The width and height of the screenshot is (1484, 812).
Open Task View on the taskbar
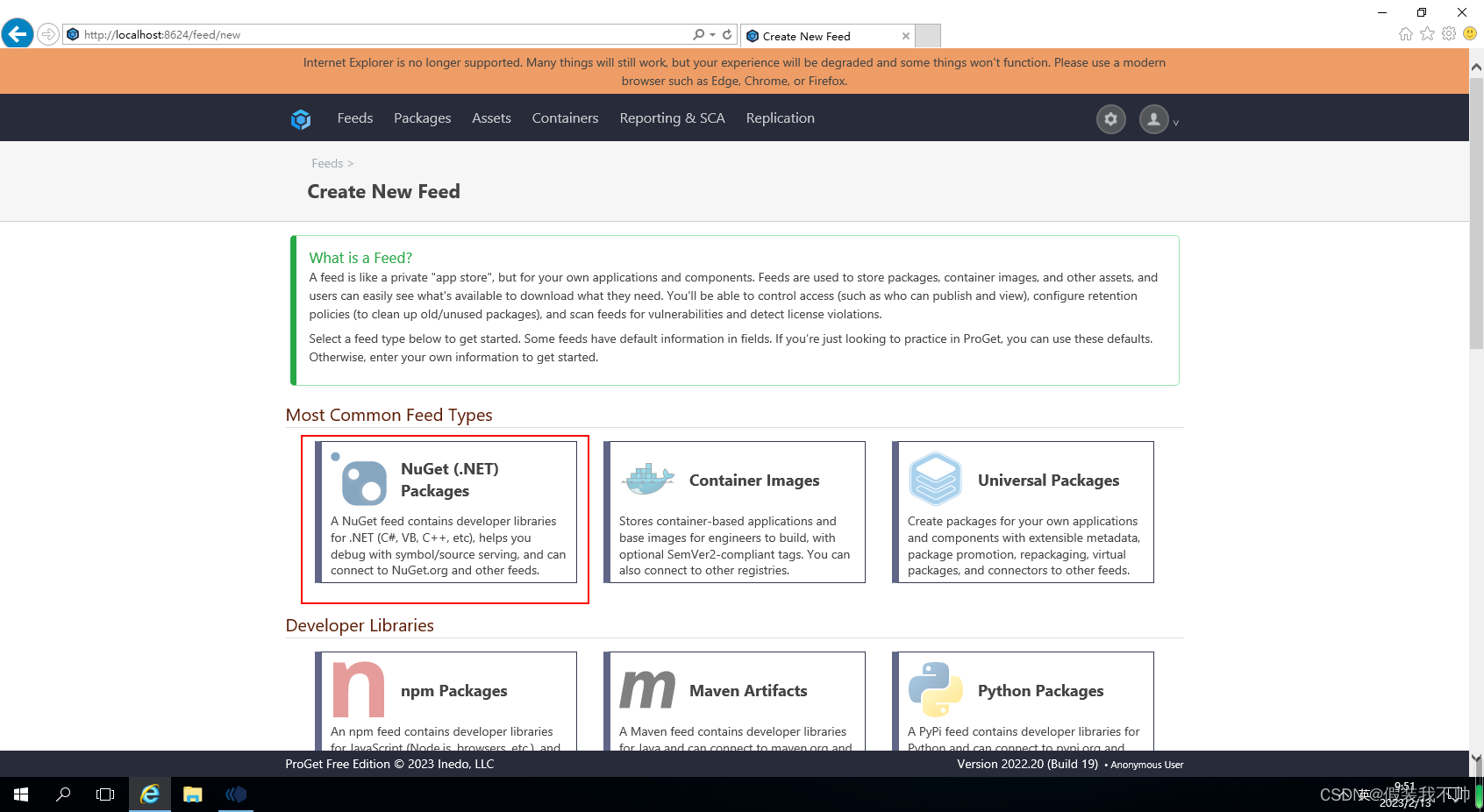pos(105,794)
